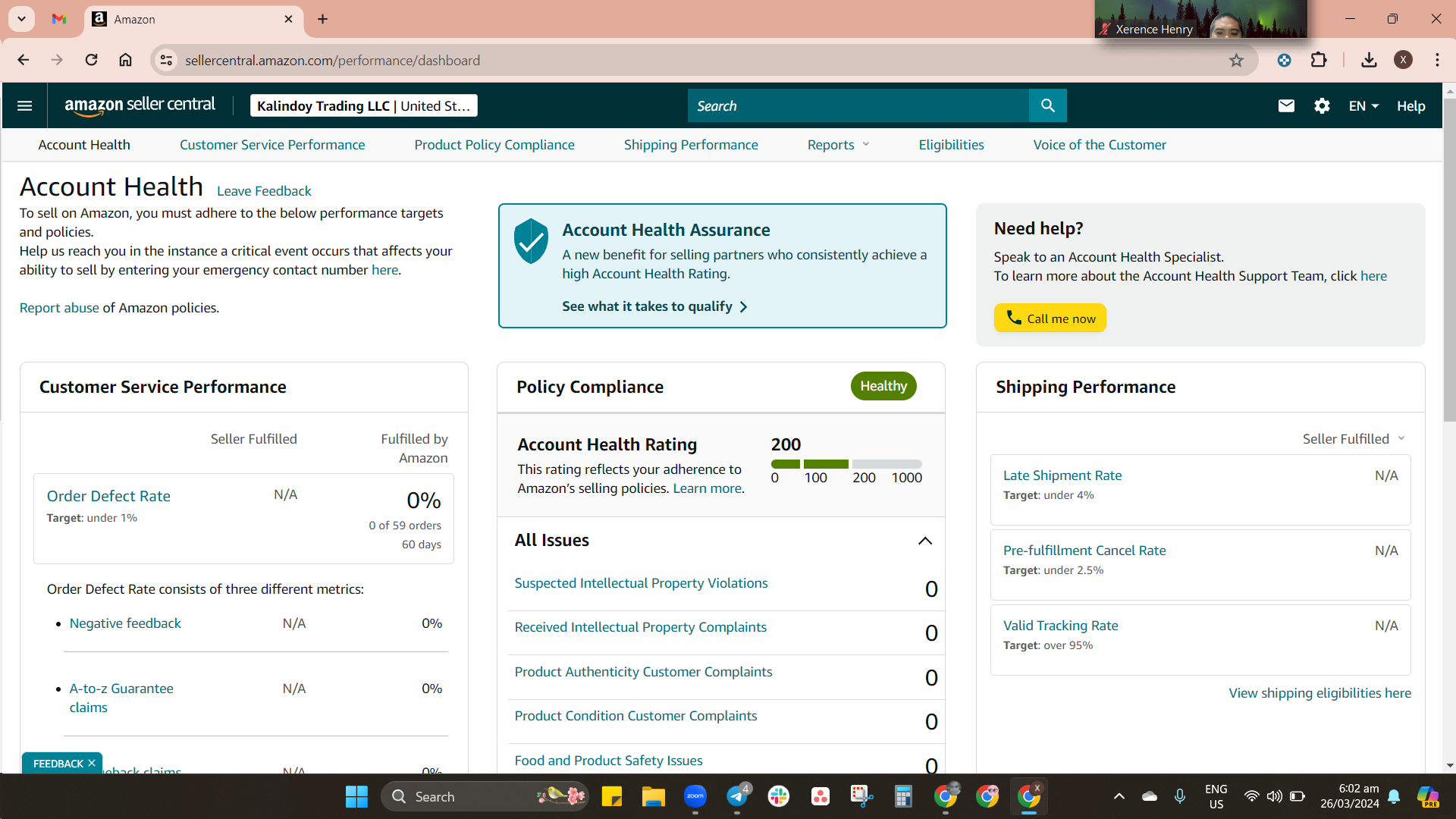Open the Seller Central hamburger menu
The height and width of the screenshot is (819, 1456).
(x=24, y=105)
